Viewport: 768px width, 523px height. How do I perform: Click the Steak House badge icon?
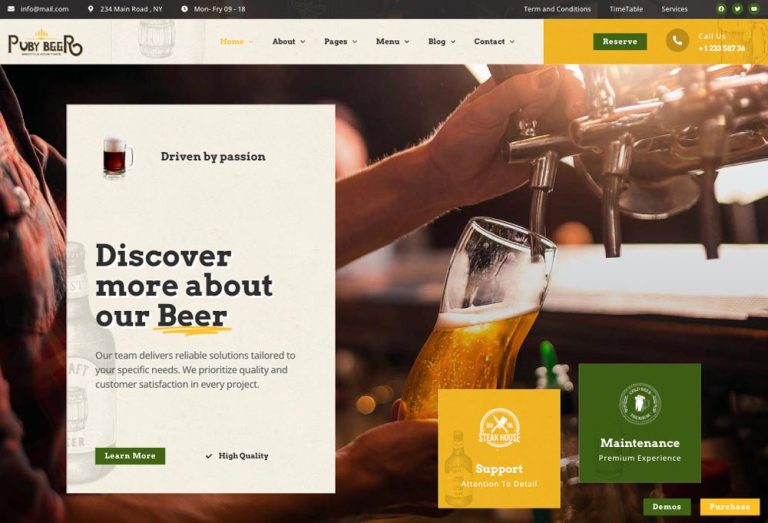click(499, 428)
